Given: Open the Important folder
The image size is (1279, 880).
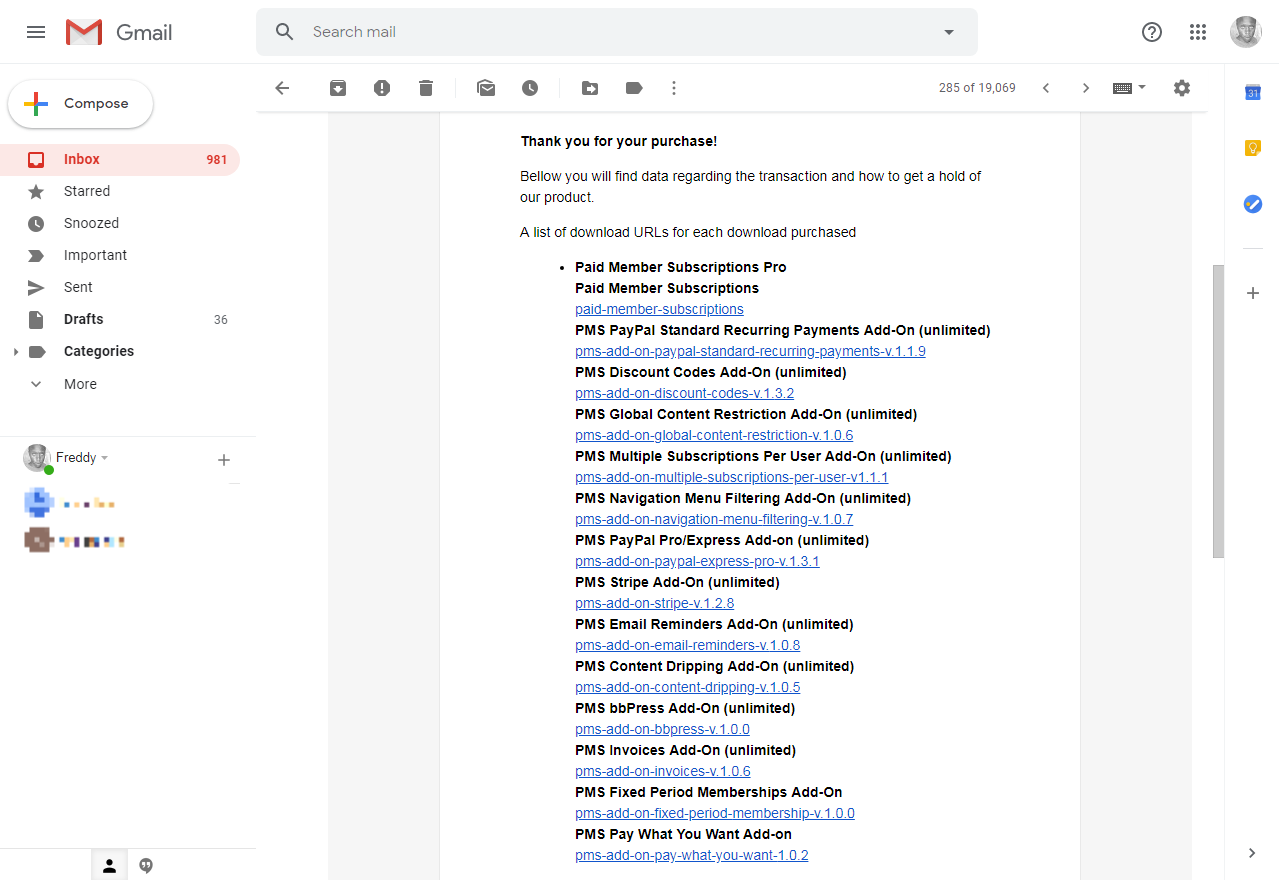Looking at the screenshot, I should [120, 255].
